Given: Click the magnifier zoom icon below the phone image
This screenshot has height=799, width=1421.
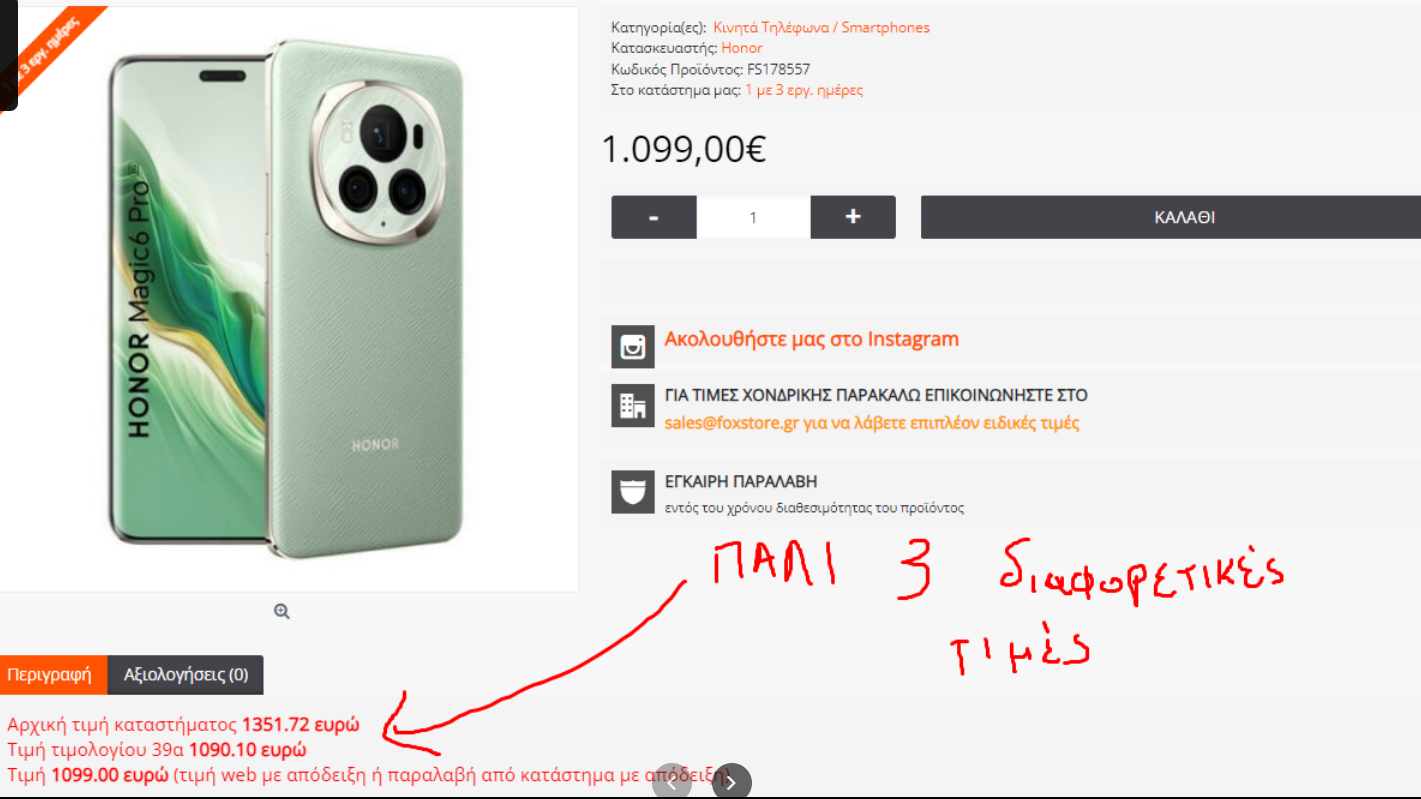Looking at the screenshot, I should tap(282, 611).
